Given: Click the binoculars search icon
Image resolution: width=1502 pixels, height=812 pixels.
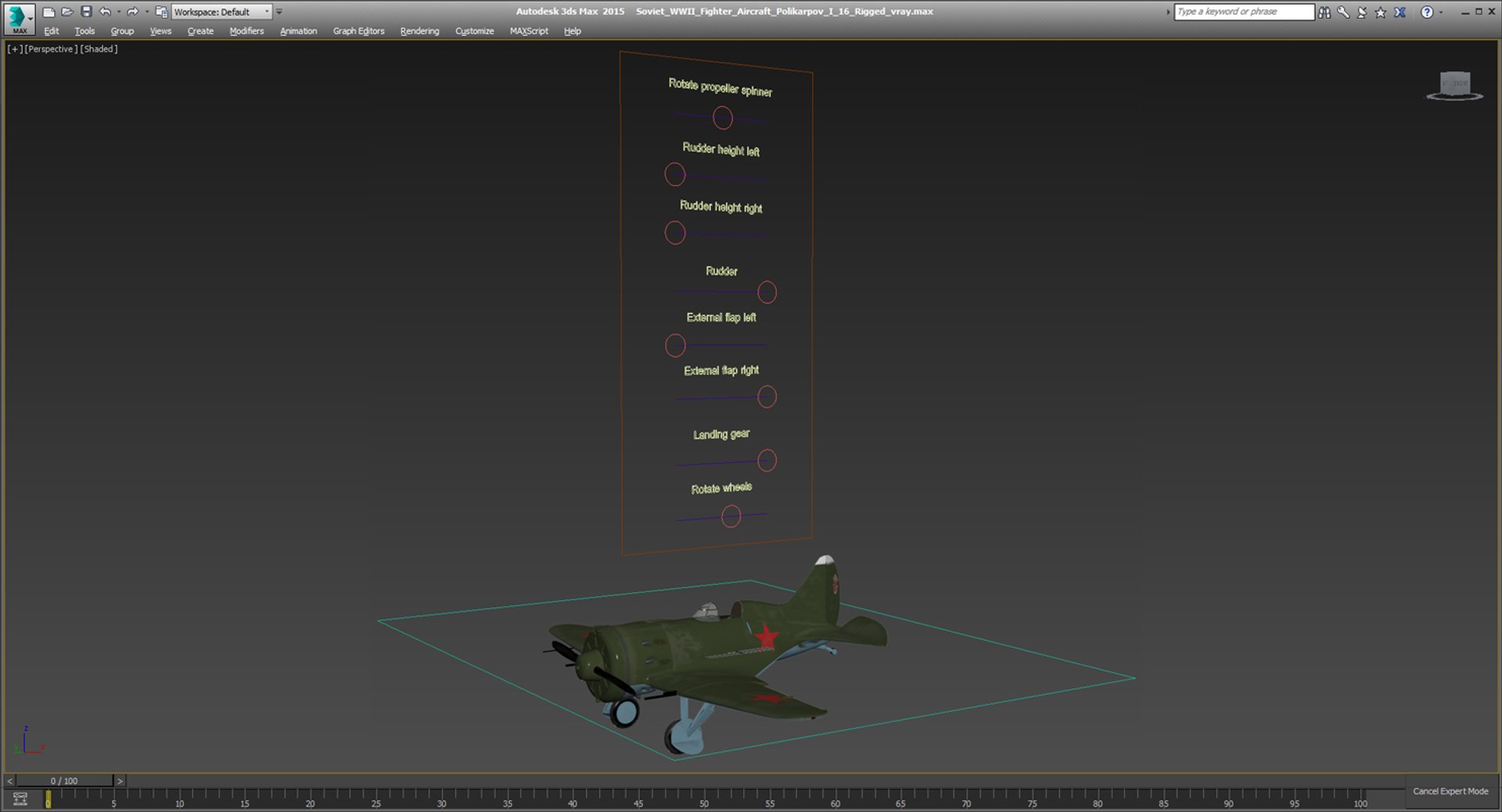Looking at the screenshot, I should click(1324, 12).
